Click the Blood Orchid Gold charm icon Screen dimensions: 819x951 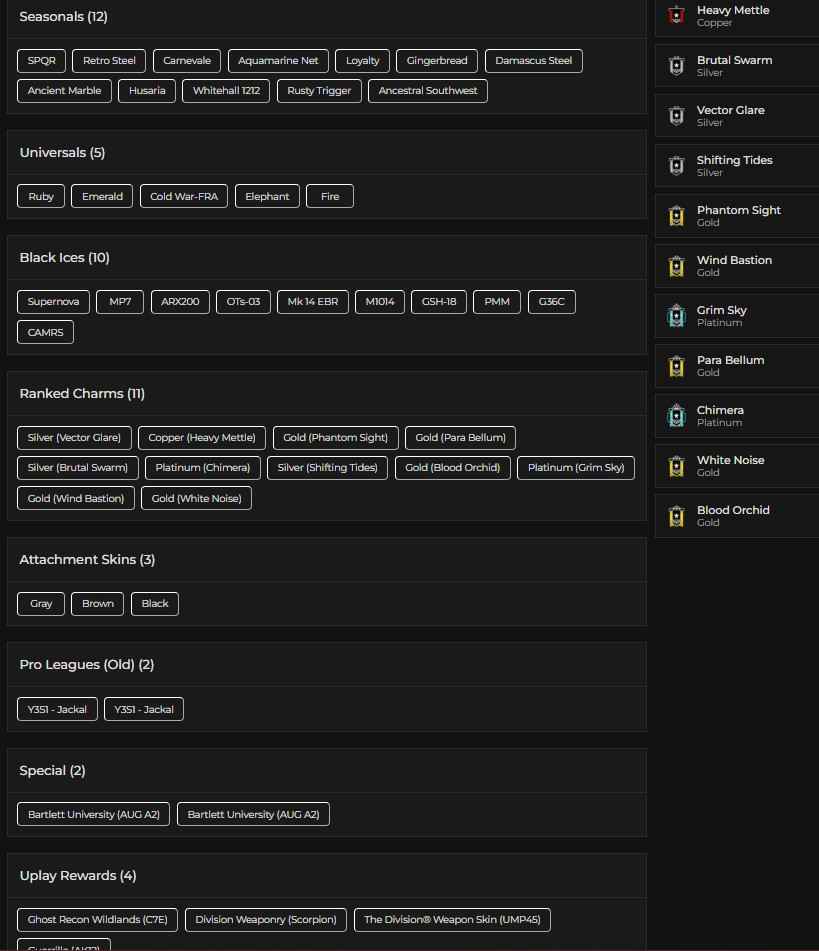coord(675,516)
